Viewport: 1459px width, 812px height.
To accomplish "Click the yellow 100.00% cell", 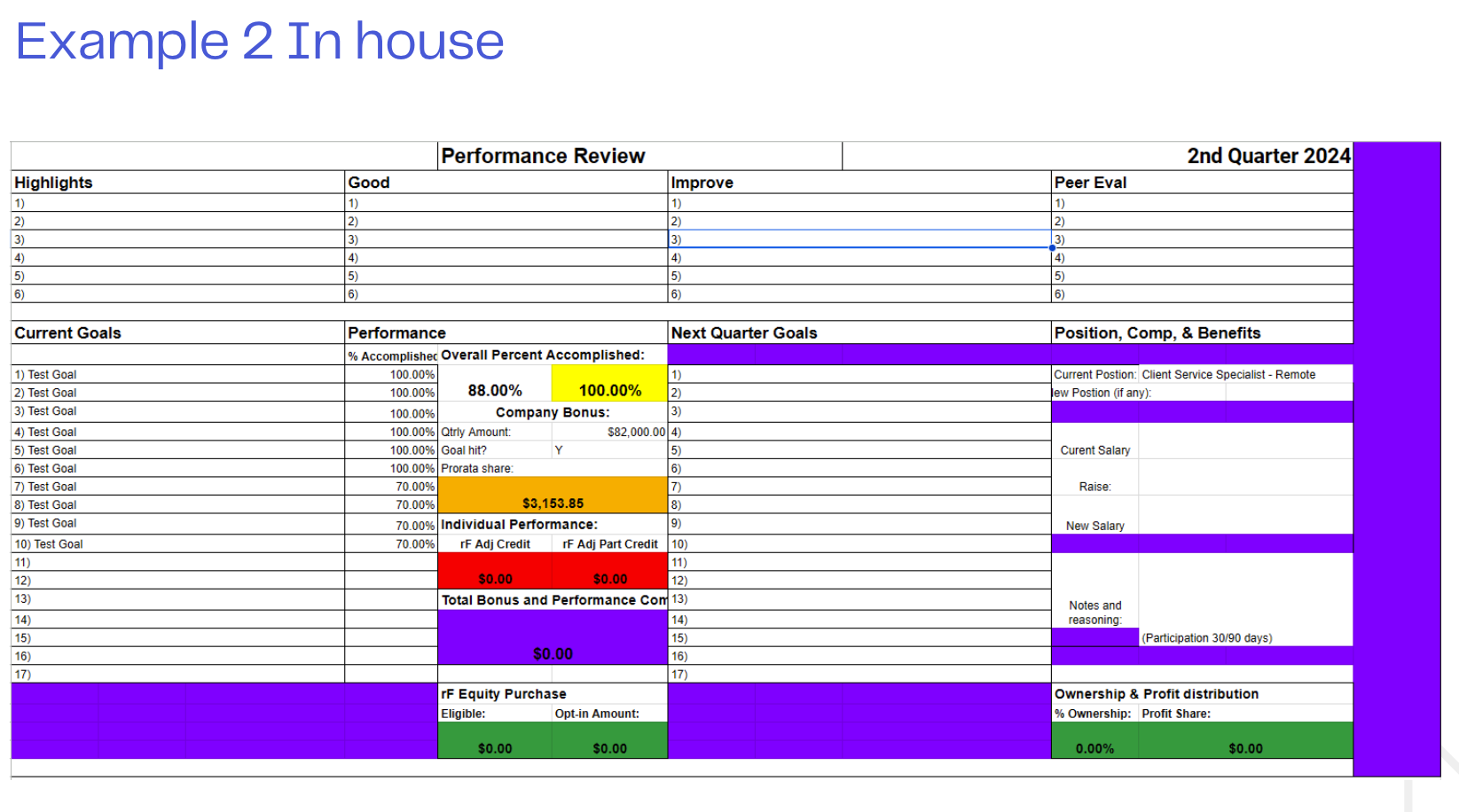I will point(609,390).
